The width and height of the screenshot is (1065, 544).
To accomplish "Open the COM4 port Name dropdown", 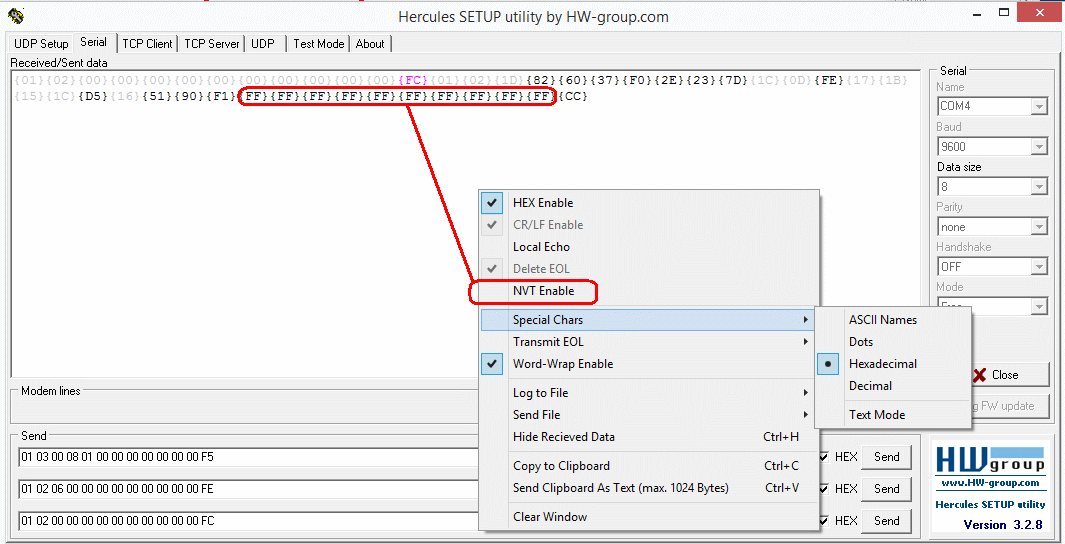I will point(1039,107).
